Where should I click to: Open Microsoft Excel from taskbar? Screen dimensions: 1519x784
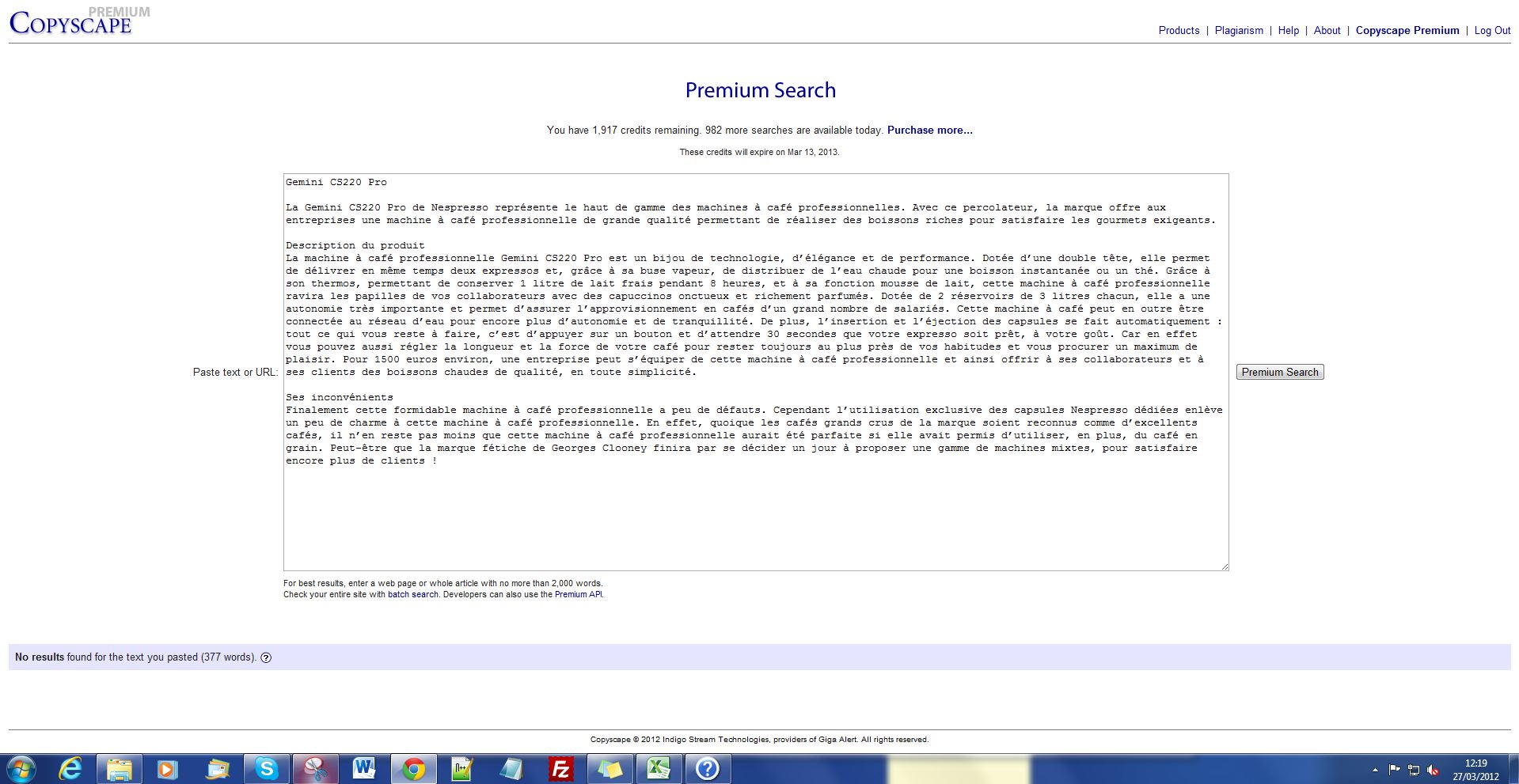(659, 768)
